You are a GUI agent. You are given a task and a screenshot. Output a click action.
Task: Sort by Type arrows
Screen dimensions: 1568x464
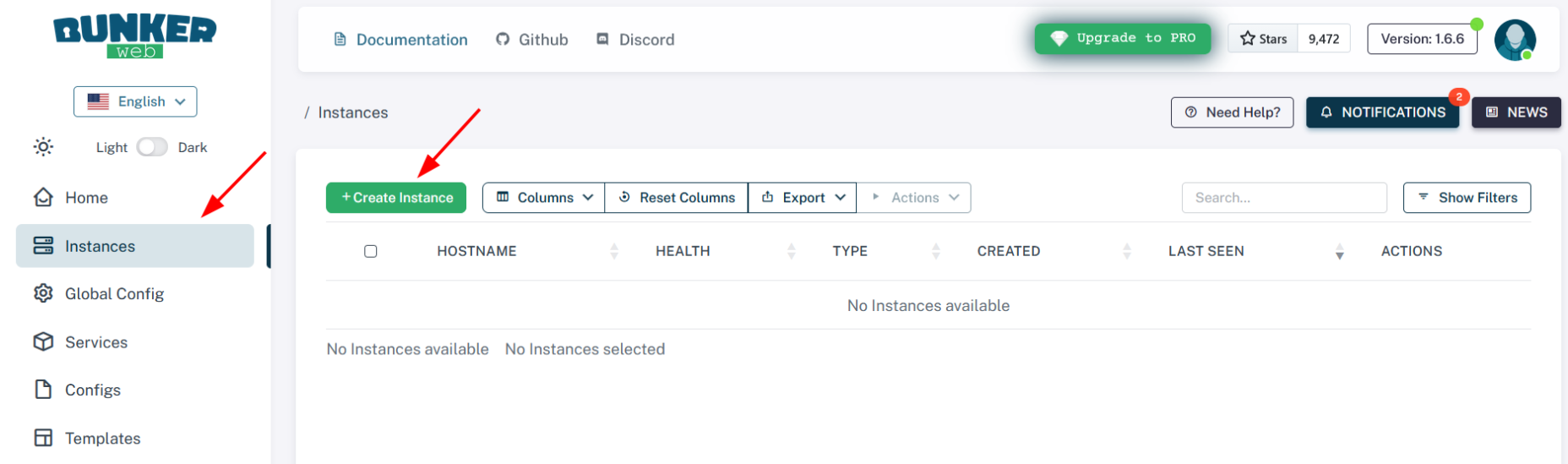pos(936,251)
